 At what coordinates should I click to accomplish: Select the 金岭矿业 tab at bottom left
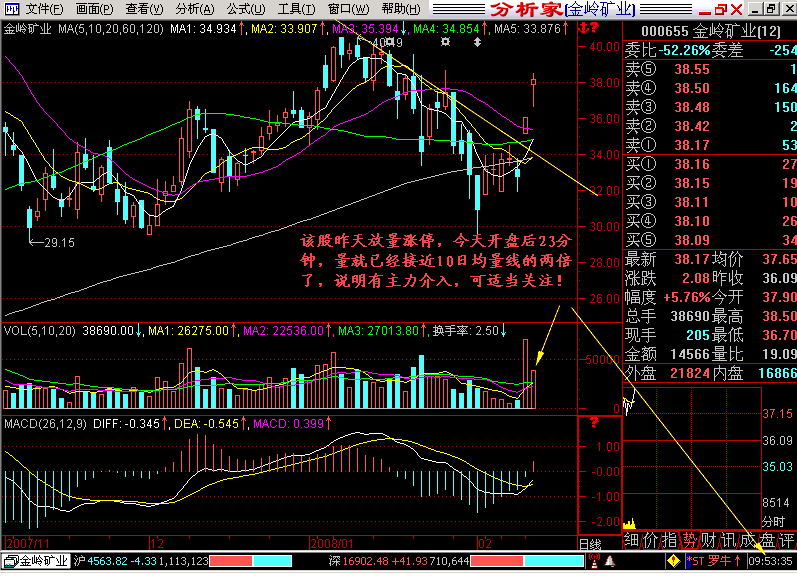coord(36,561)
